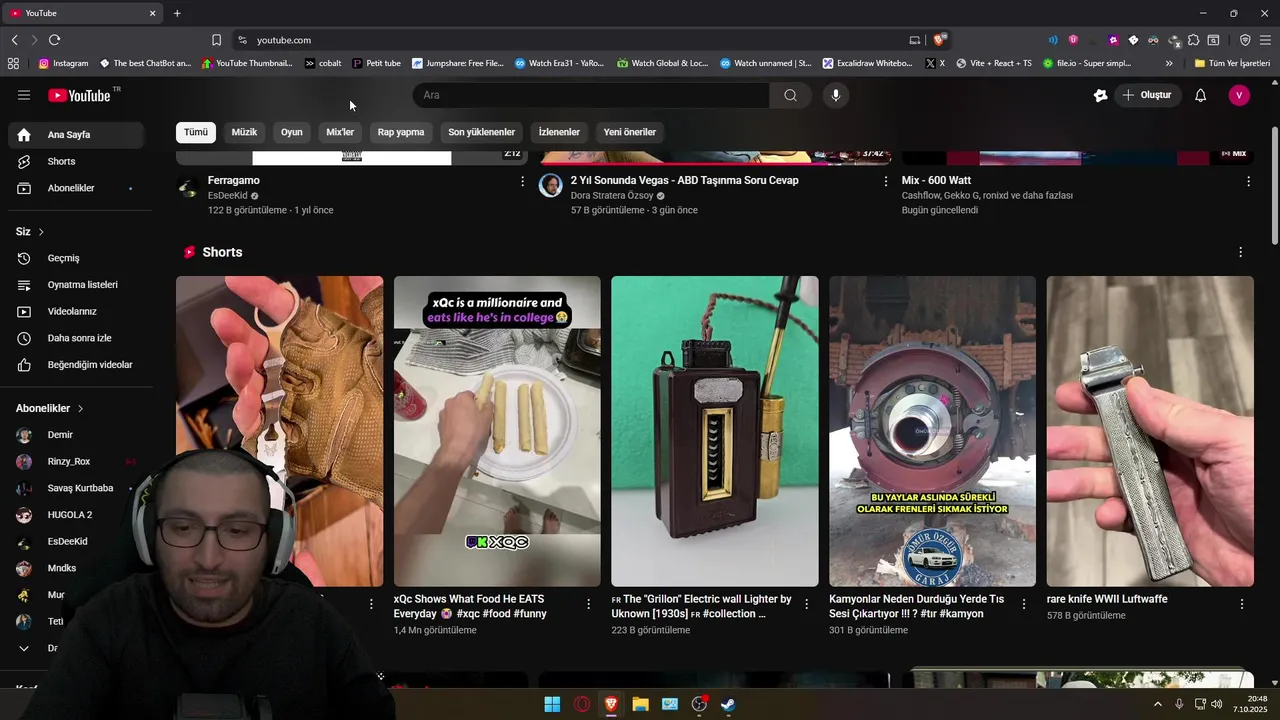Open a new browser tab
The image size is (1280, 720).
[x=177, y=13]
